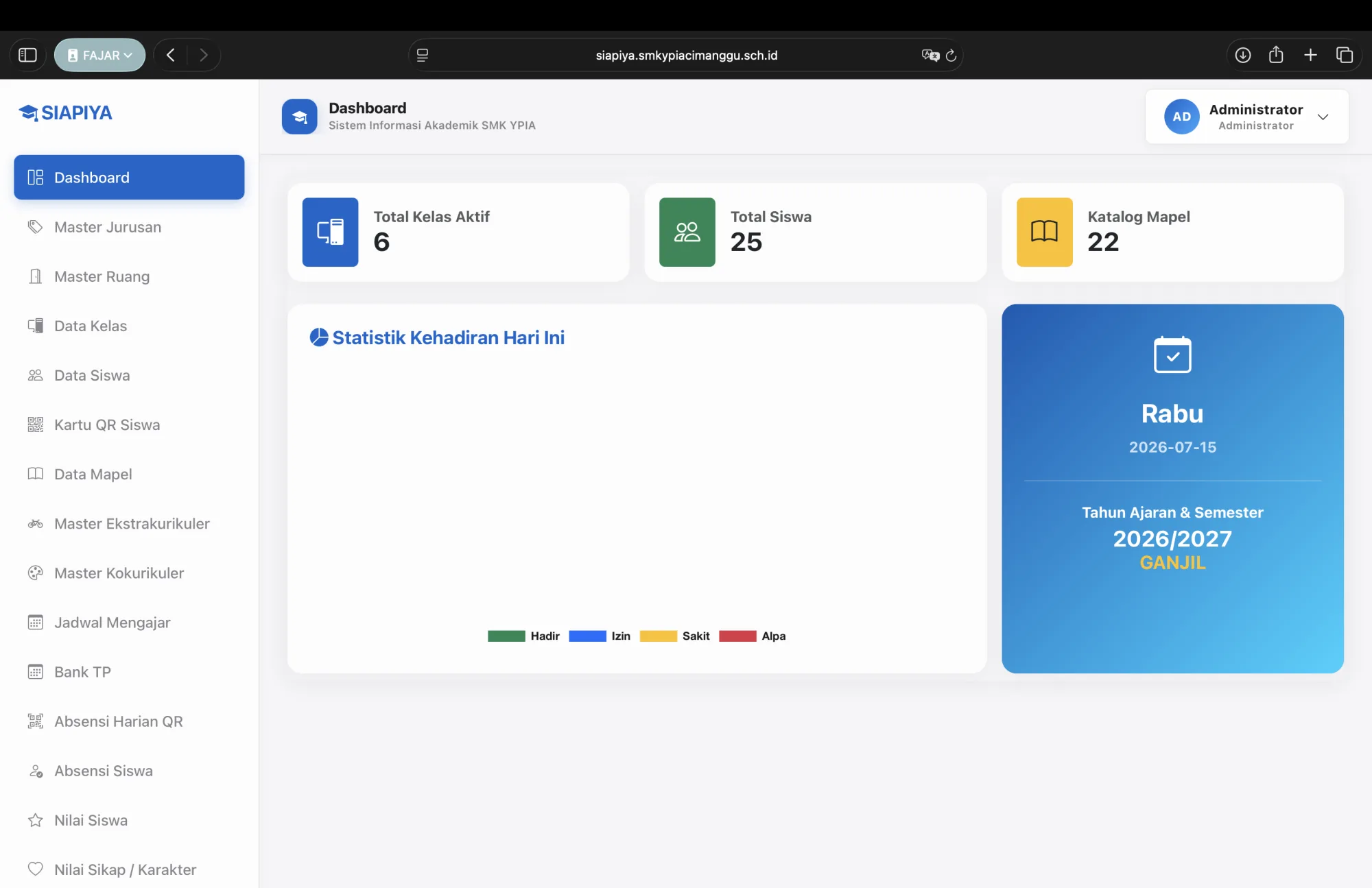This screenshot has height=888, width=1372.
Task: Click the graduation cap Dashboard header icon
Action: [x=299, y=117]
